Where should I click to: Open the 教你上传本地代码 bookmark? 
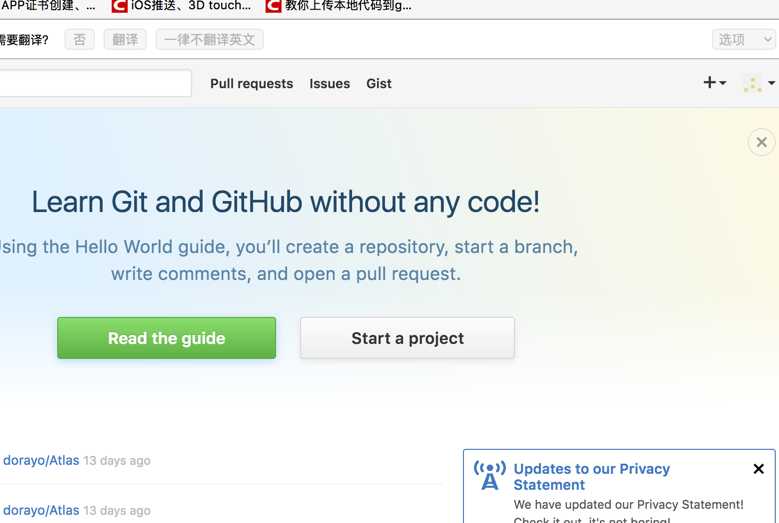(x=339, y=6)
